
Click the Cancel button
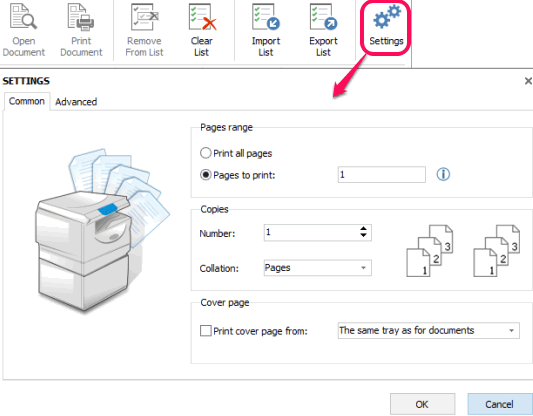tap(500, 404)
